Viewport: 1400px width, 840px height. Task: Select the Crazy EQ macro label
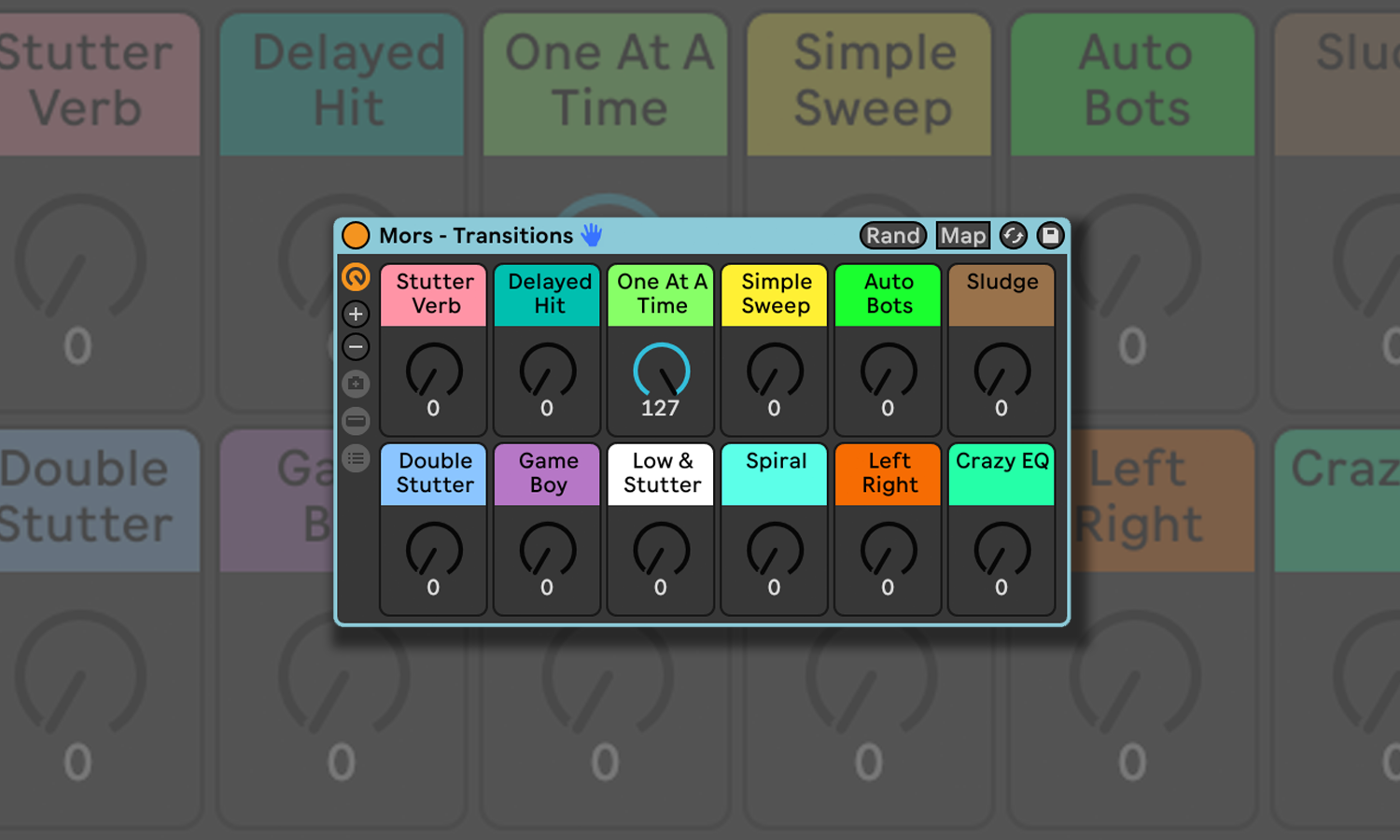pos(1002,474)
